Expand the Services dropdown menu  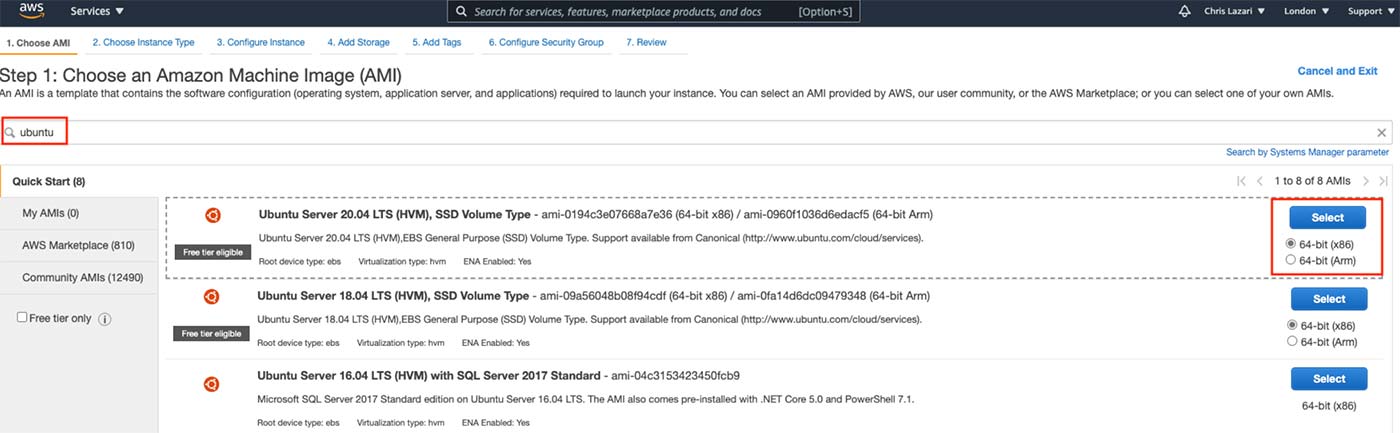pos(97,12)
